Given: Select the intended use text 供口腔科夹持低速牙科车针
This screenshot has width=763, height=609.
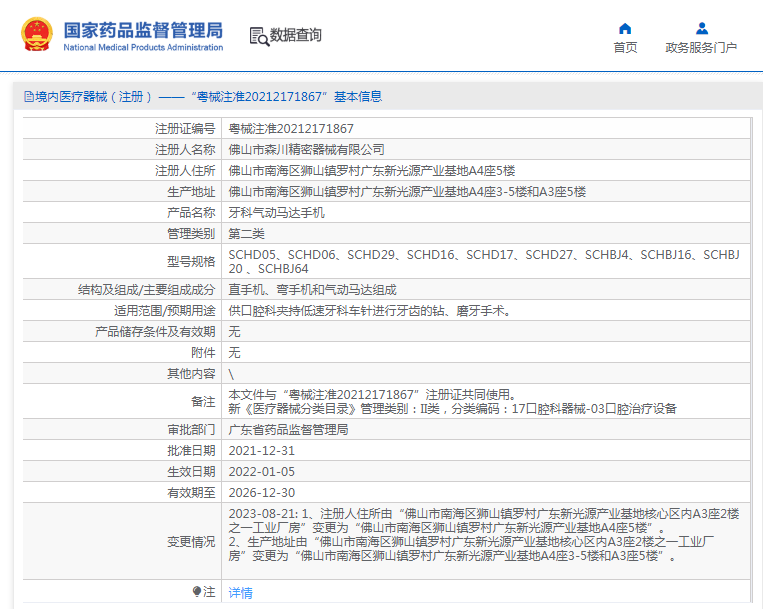Looking at the screenshot, I should pyautogui.click(x=370, y=311).
